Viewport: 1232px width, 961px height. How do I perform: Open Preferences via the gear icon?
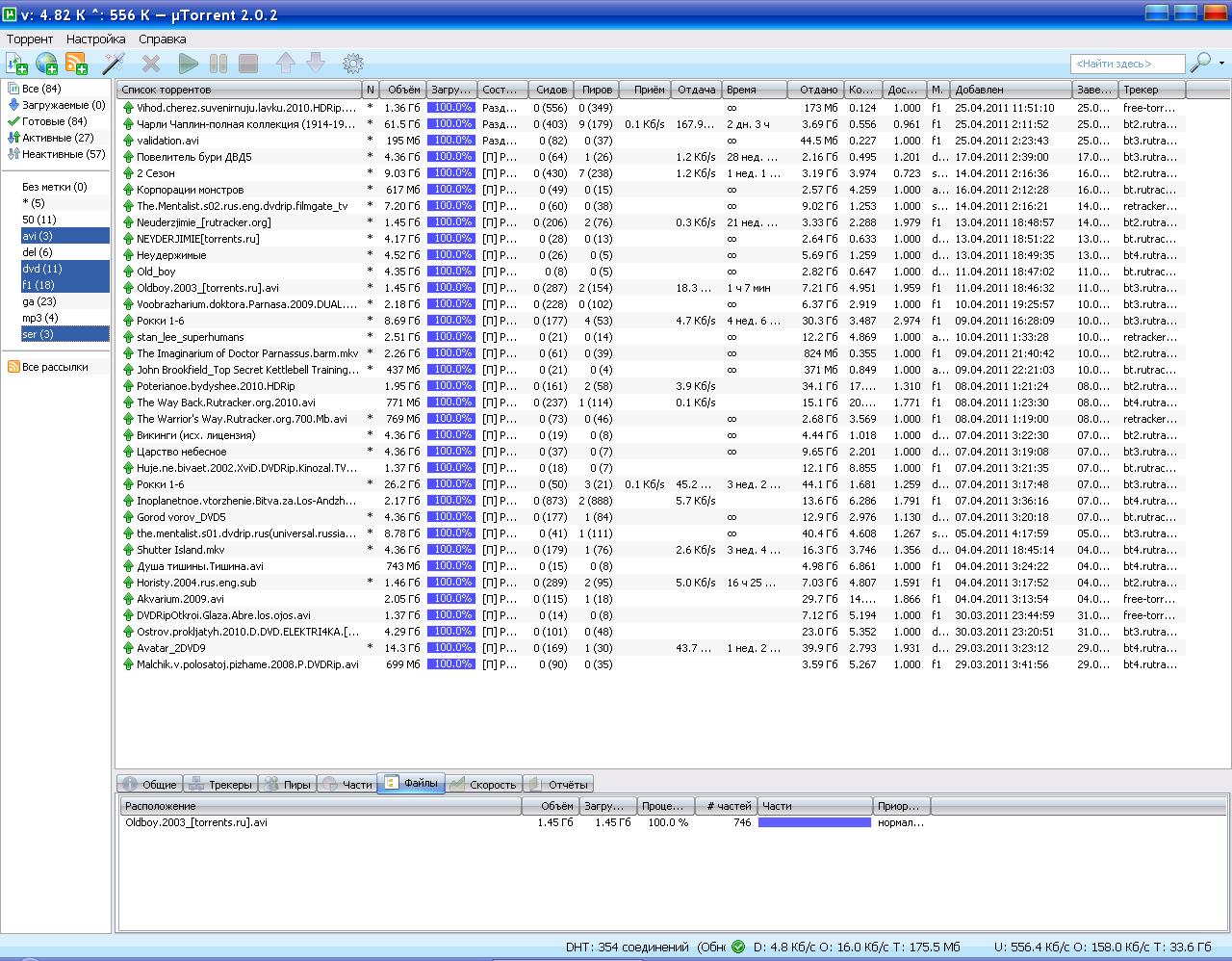(x=353, y=64)
